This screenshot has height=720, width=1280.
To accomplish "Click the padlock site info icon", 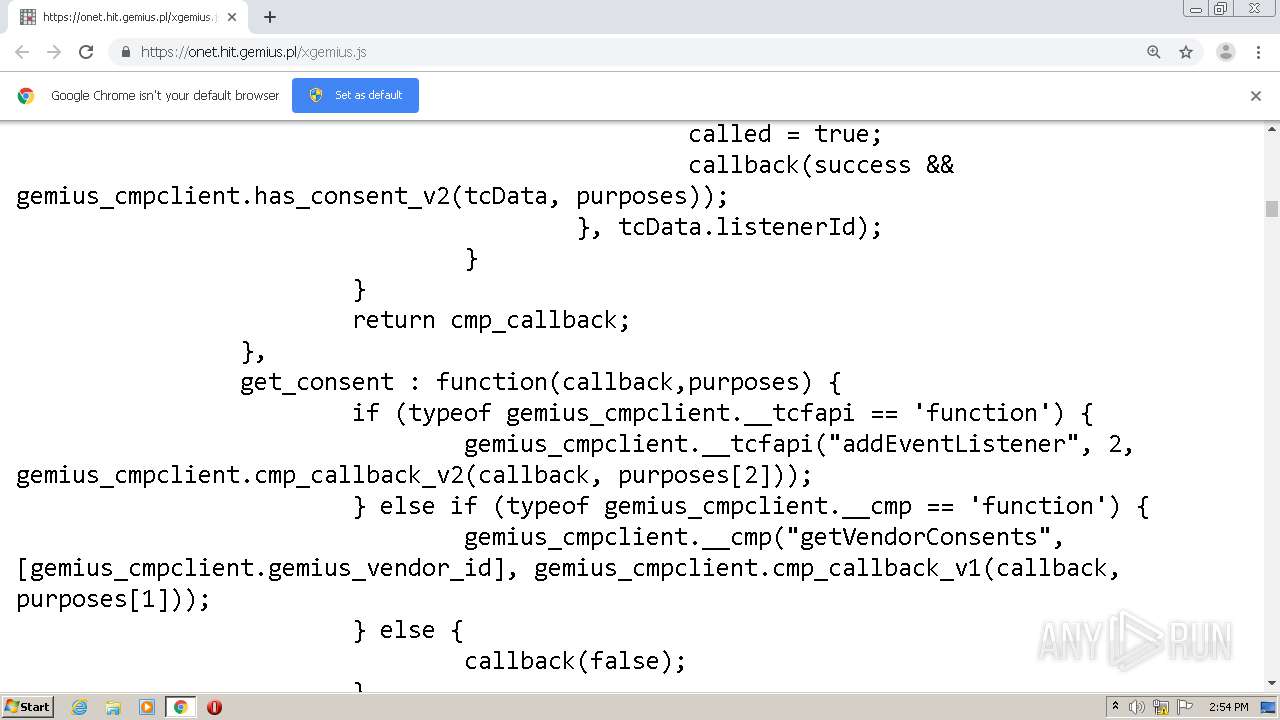I will pos(125,52).
